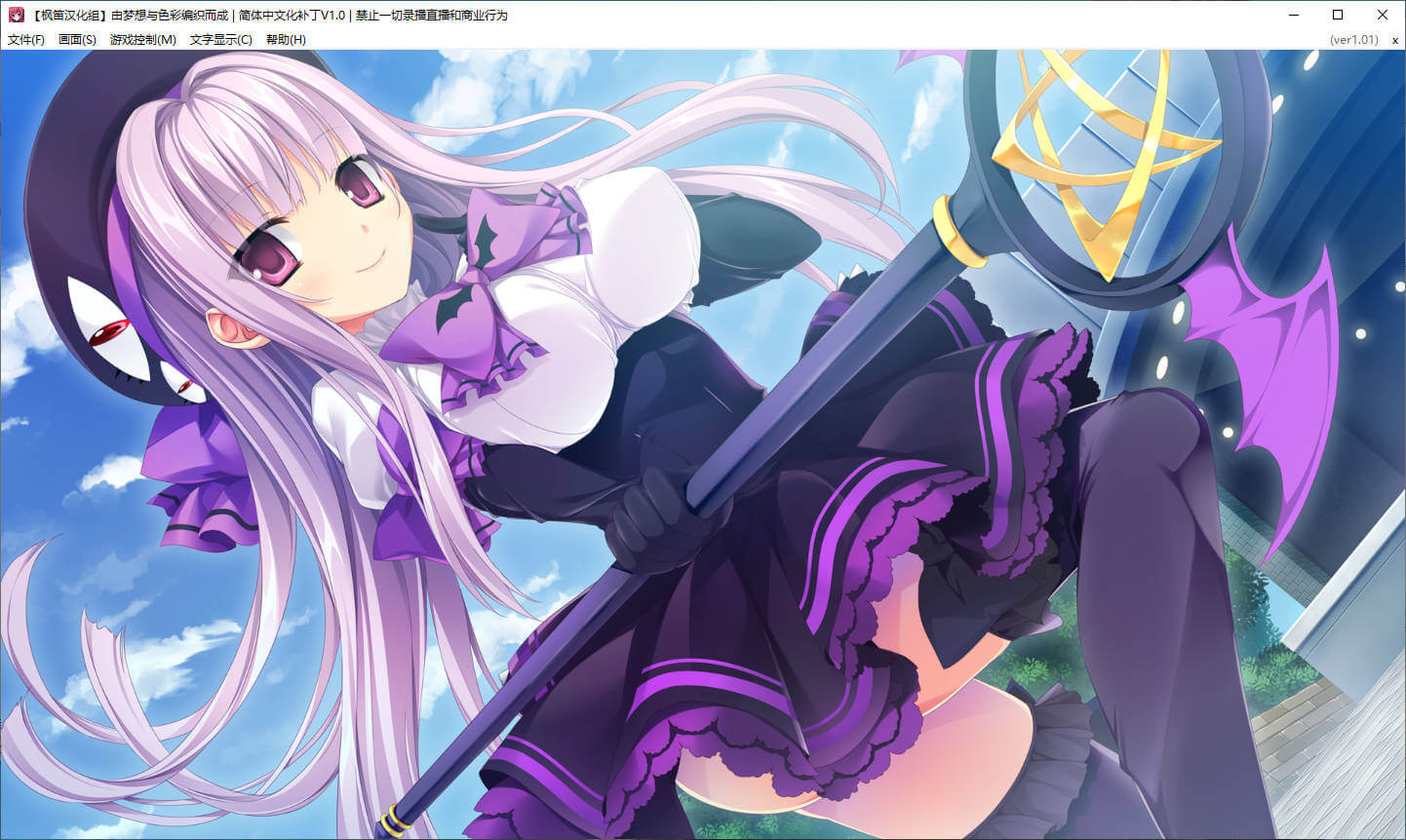This screenshot has width=1406, height=840.
Task: Maximize the game window
Action: point(1338,15)
